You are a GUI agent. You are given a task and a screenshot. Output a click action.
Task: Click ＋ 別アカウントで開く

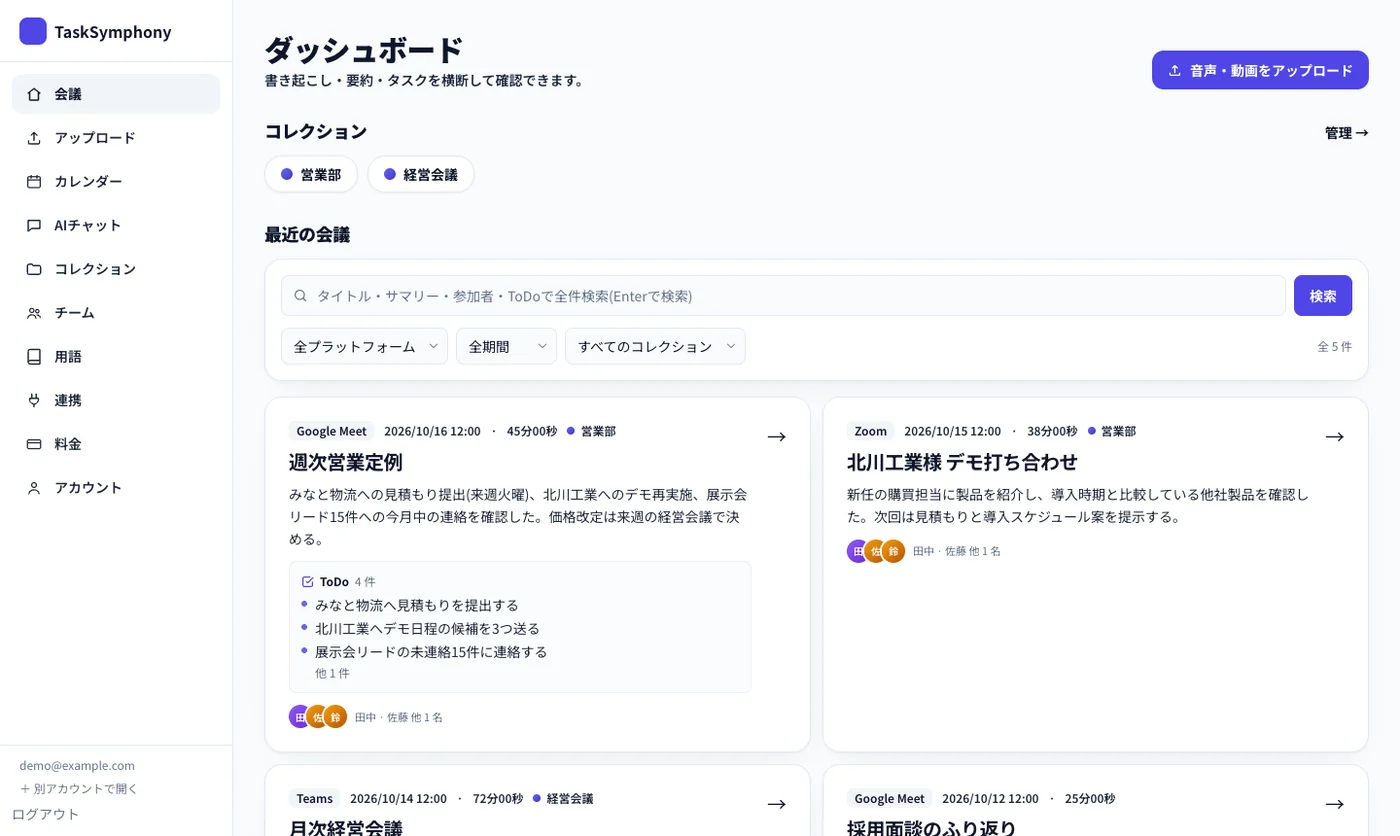[x=79, y=788]
